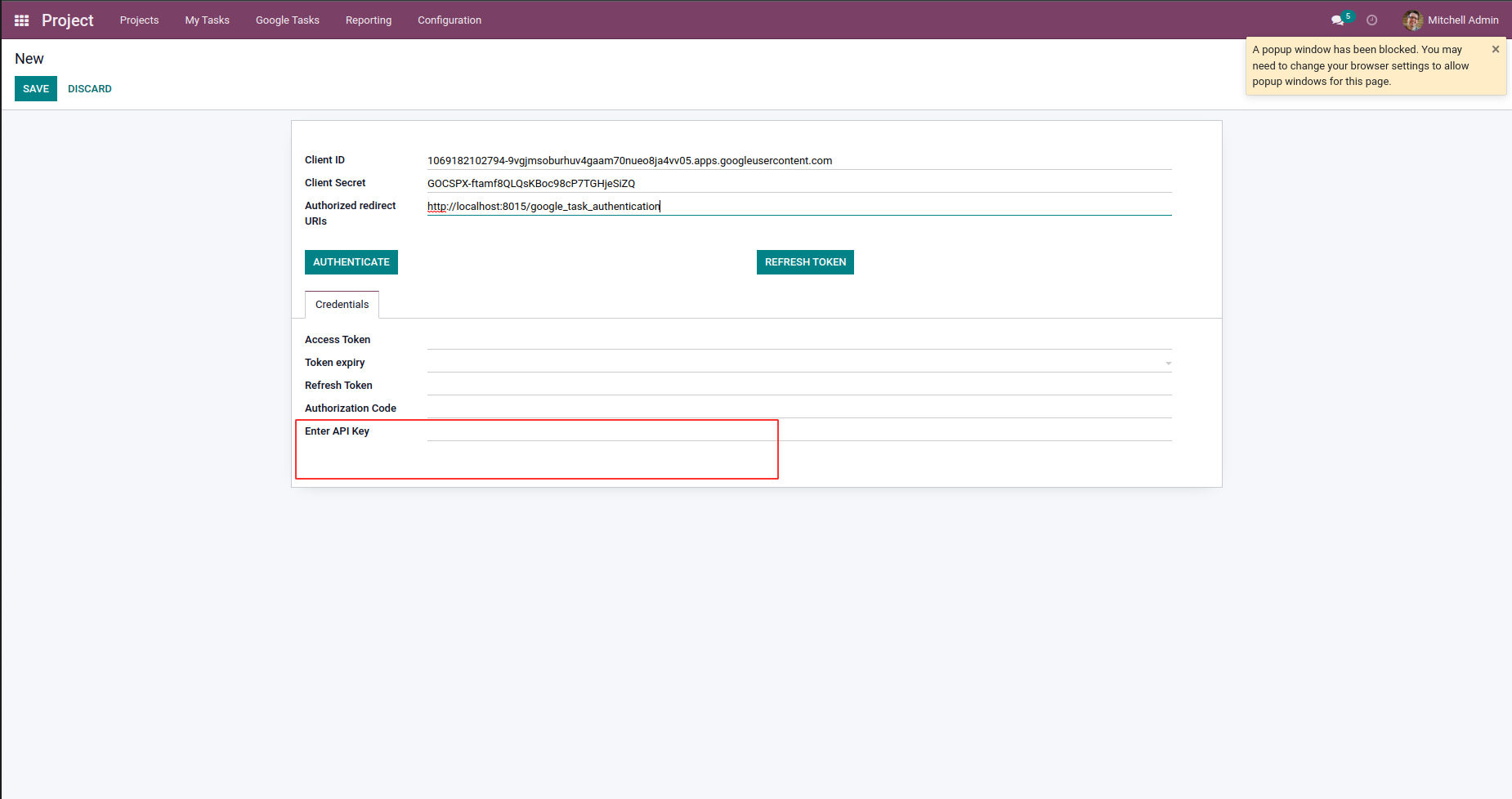Focus the Authorized redirect URIs field
This screenshot has width=1512, height=799.
799,206
